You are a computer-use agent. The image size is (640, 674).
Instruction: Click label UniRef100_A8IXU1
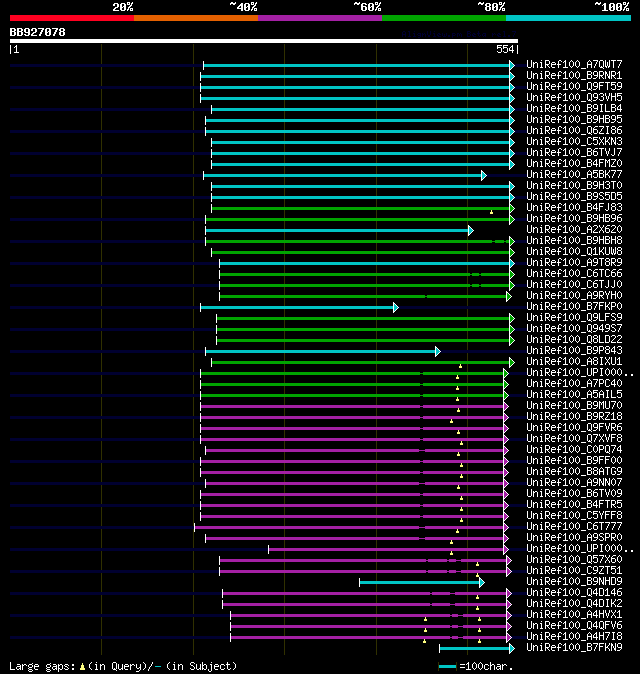click(574, 362)
